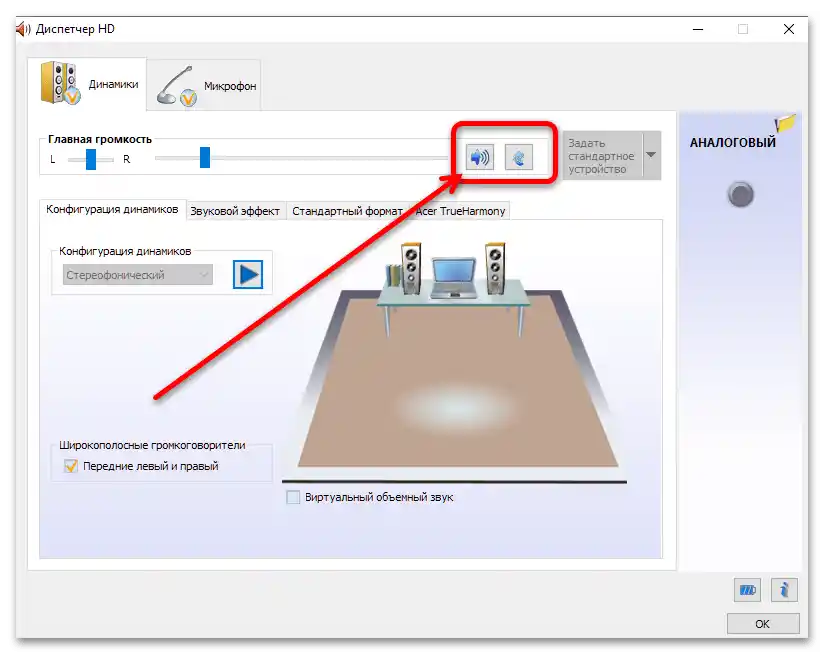This screenshot has height=654, width=824.
Task: Click the laptop in room preview
Action: click(454, 278)
